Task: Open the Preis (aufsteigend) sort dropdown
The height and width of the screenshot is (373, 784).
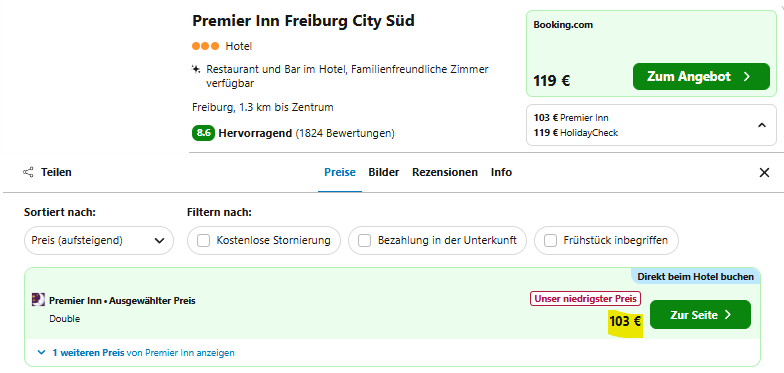Action: tap(99, 240)
